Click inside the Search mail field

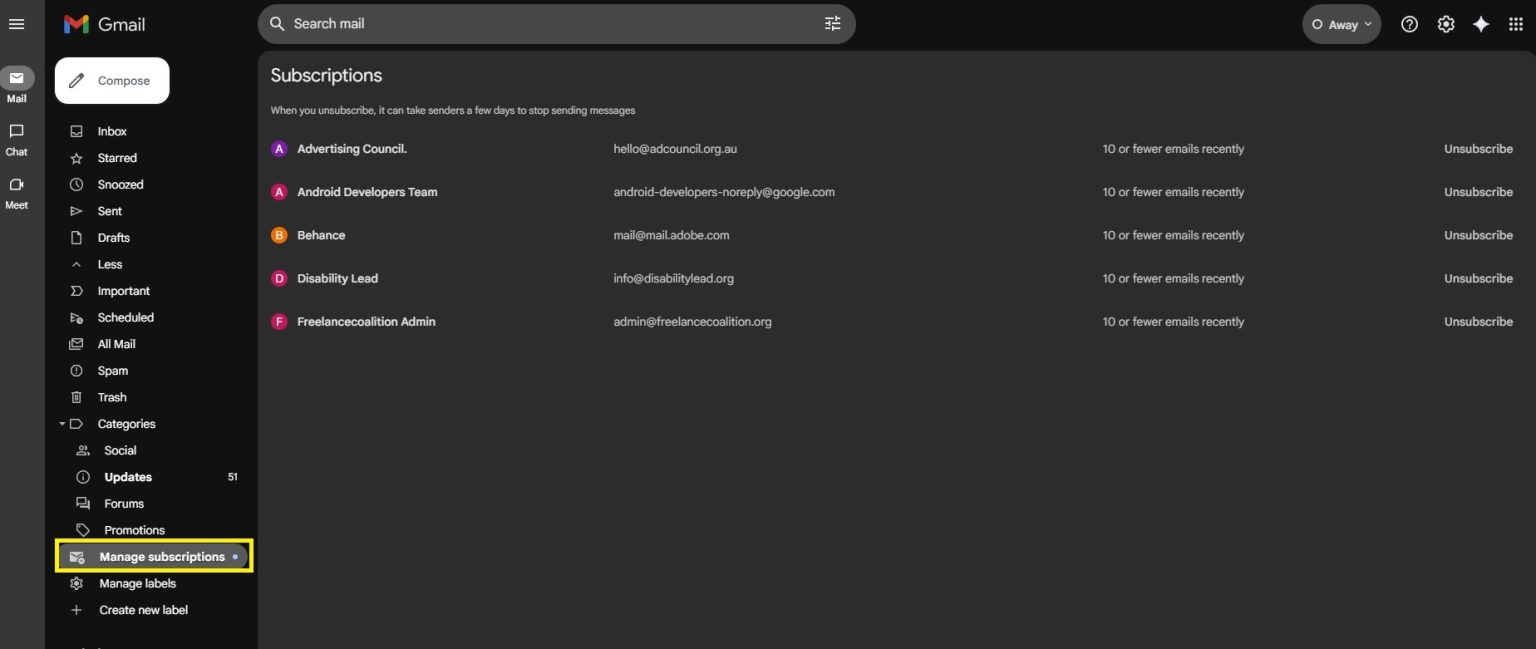coord(500,23)
